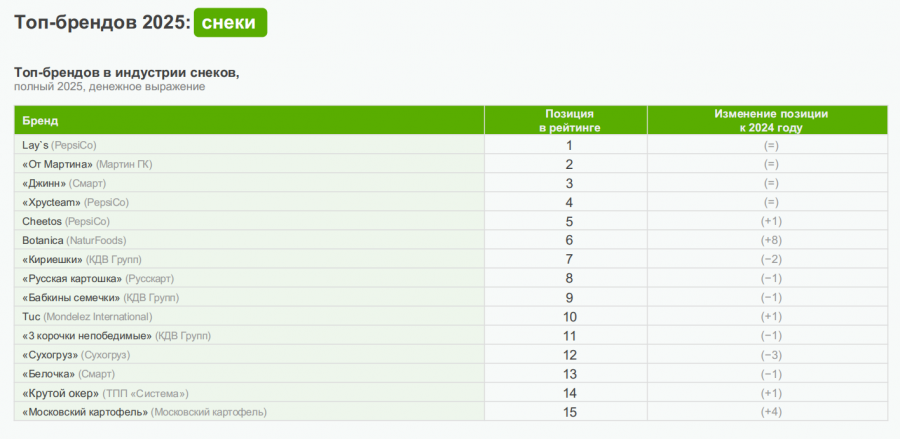Select ranking position number 15

click(x=568, y=411)
